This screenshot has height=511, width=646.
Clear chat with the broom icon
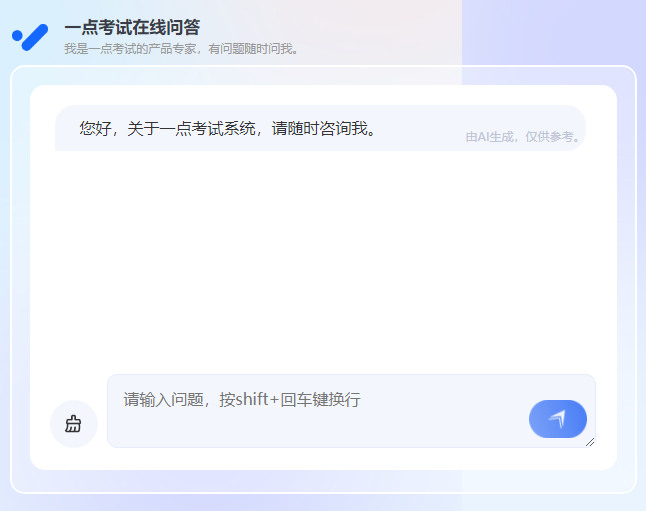click(x=73, y=424)
